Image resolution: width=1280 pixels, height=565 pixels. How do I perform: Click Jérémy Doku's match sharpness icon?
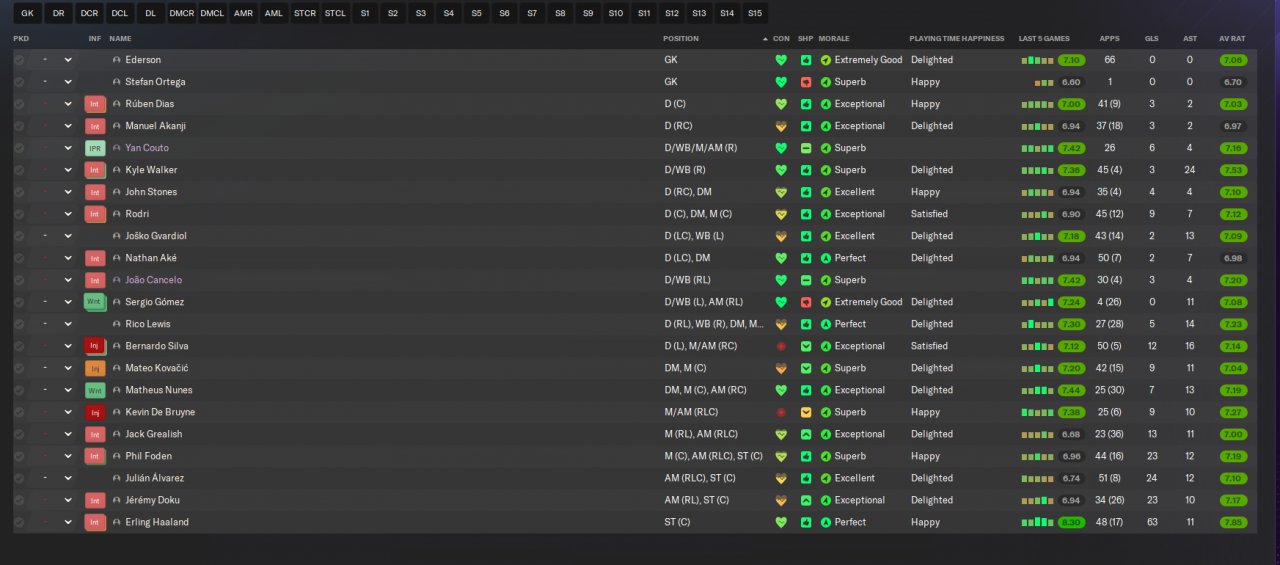(x=806, y=500)
